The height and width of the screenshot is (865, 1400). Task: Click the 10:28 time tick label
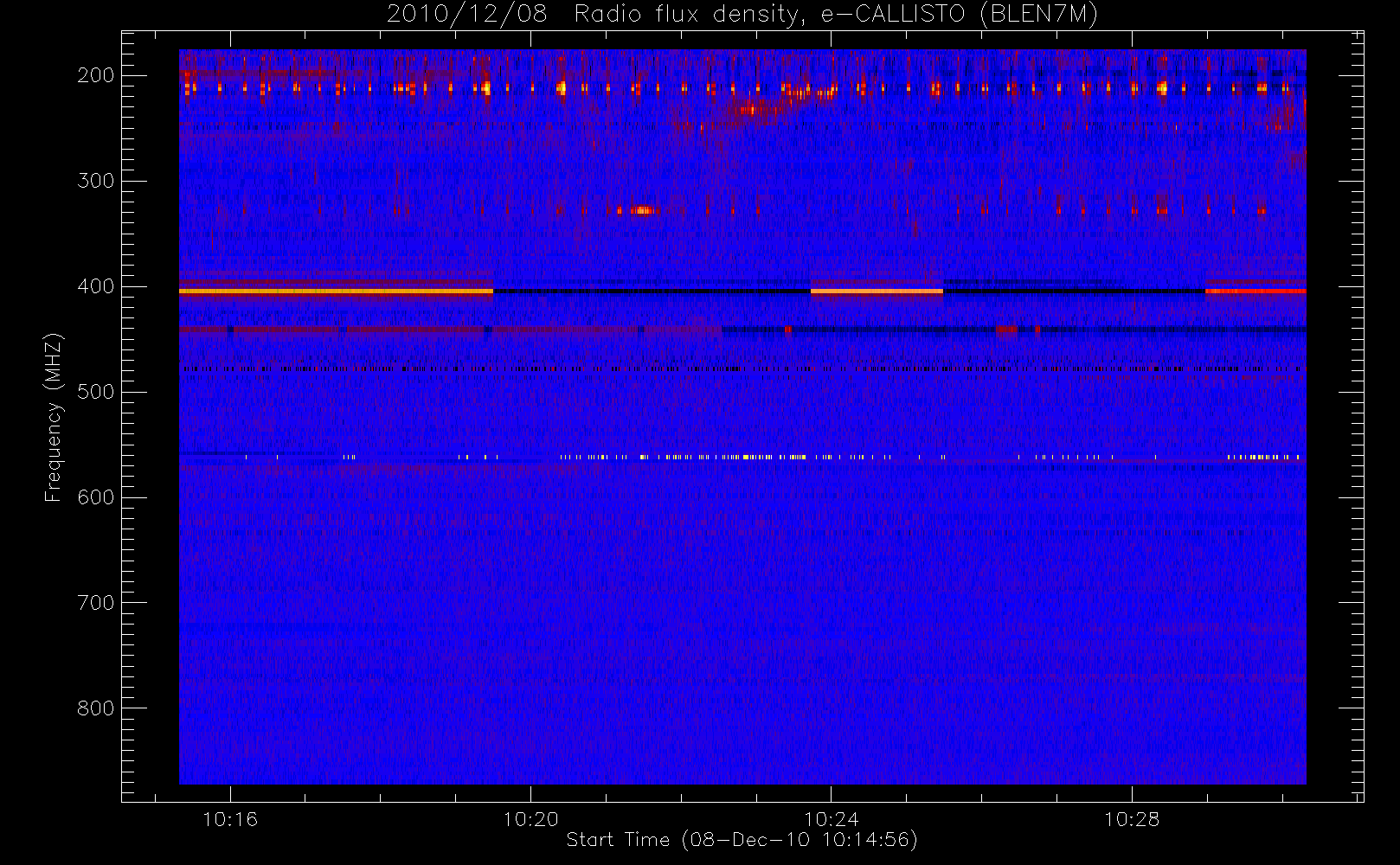[x=1132, y=819]
